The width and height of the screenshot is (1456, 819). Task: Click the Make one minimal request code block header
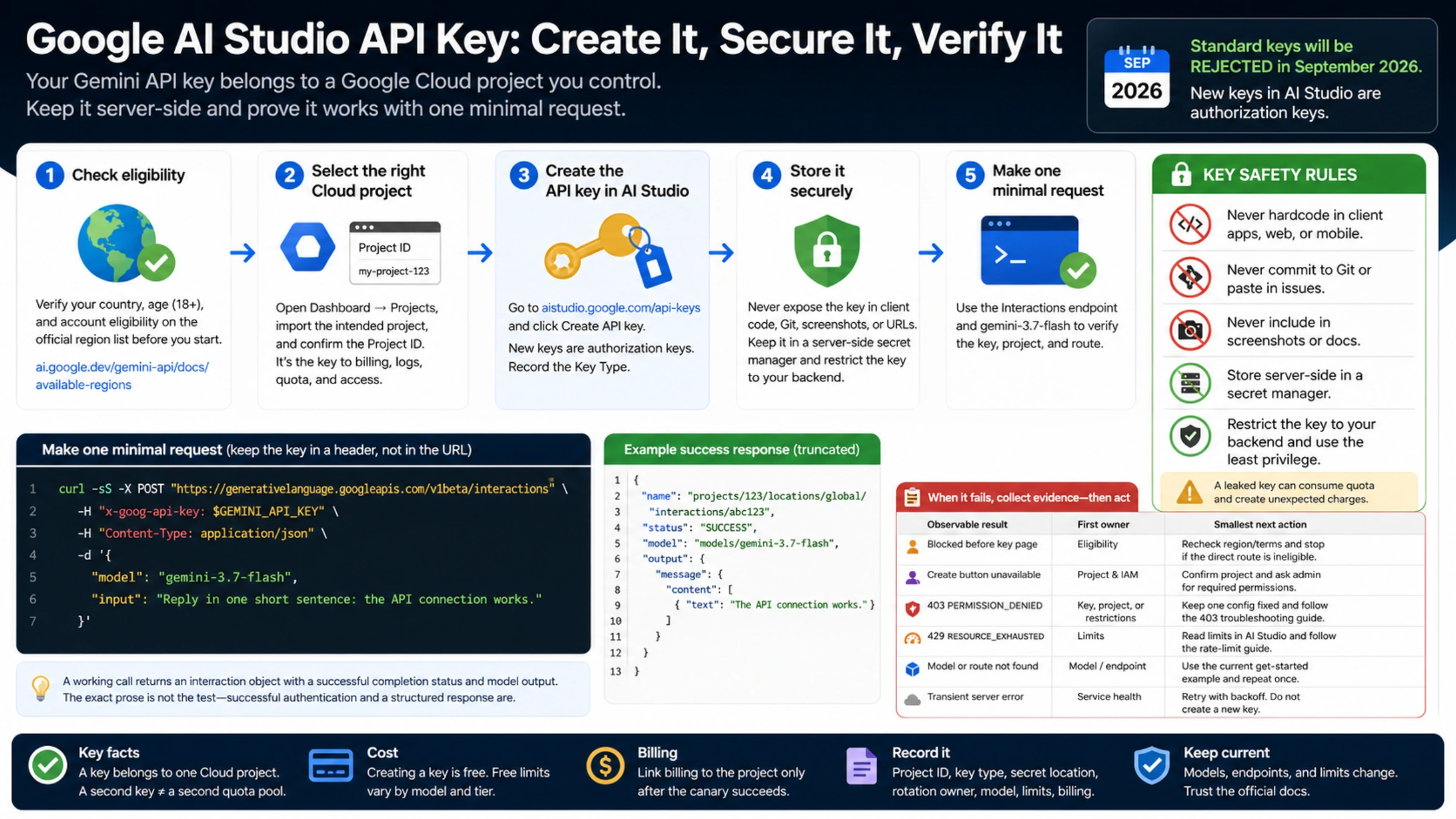point(303,450)
